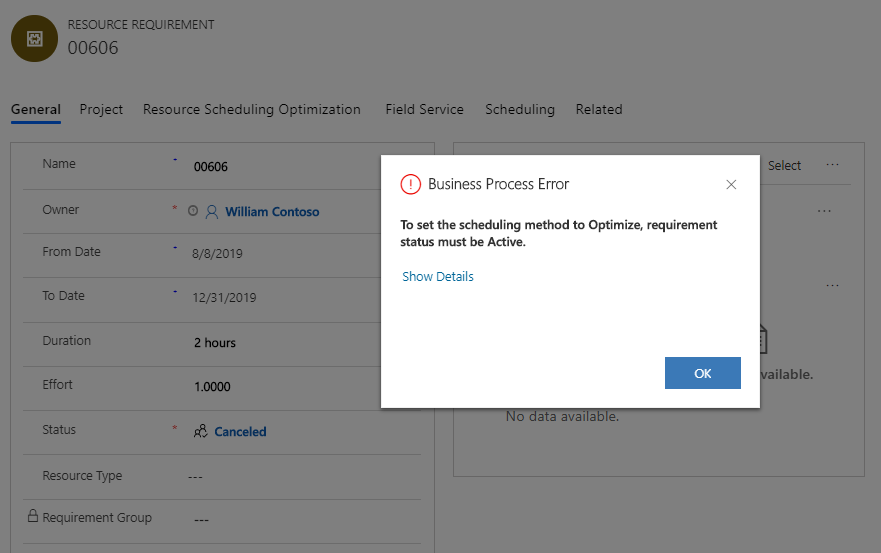Open the ellipsis menu next to Select

pos(832,165)
